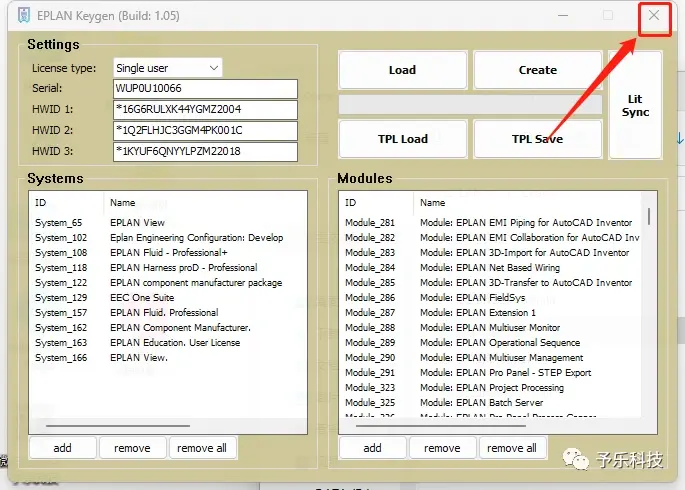Image resolution: width=685 pixels, height=490 pixels.
Task: Open the License type dropdown
Action: pyautogui.click(x=168, y=68)
